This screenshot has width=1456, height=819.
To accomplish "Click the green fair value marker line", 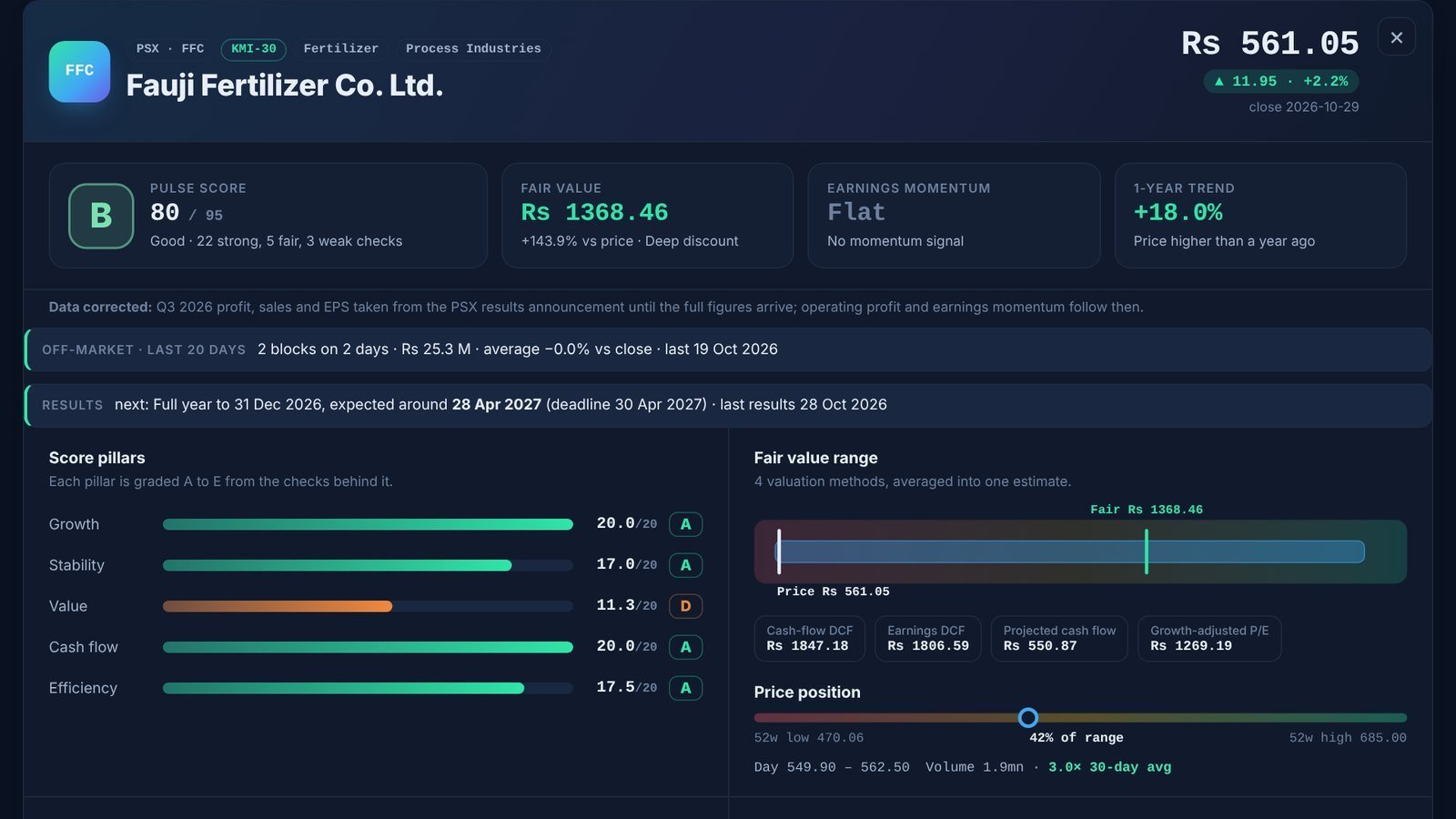I will [x=1146, y=551].
